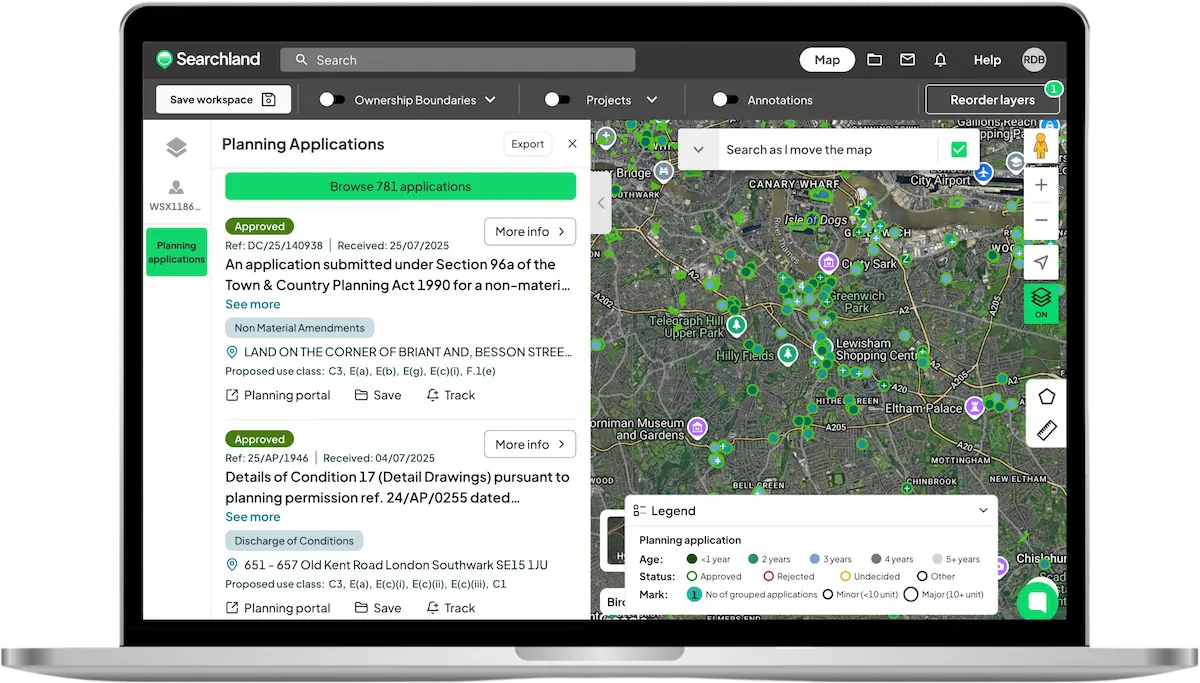Expand Ownership Boundaries dropdown arrow
Image resolution: width=1200 pixels, height=683 pixels.
pos(490,100)
